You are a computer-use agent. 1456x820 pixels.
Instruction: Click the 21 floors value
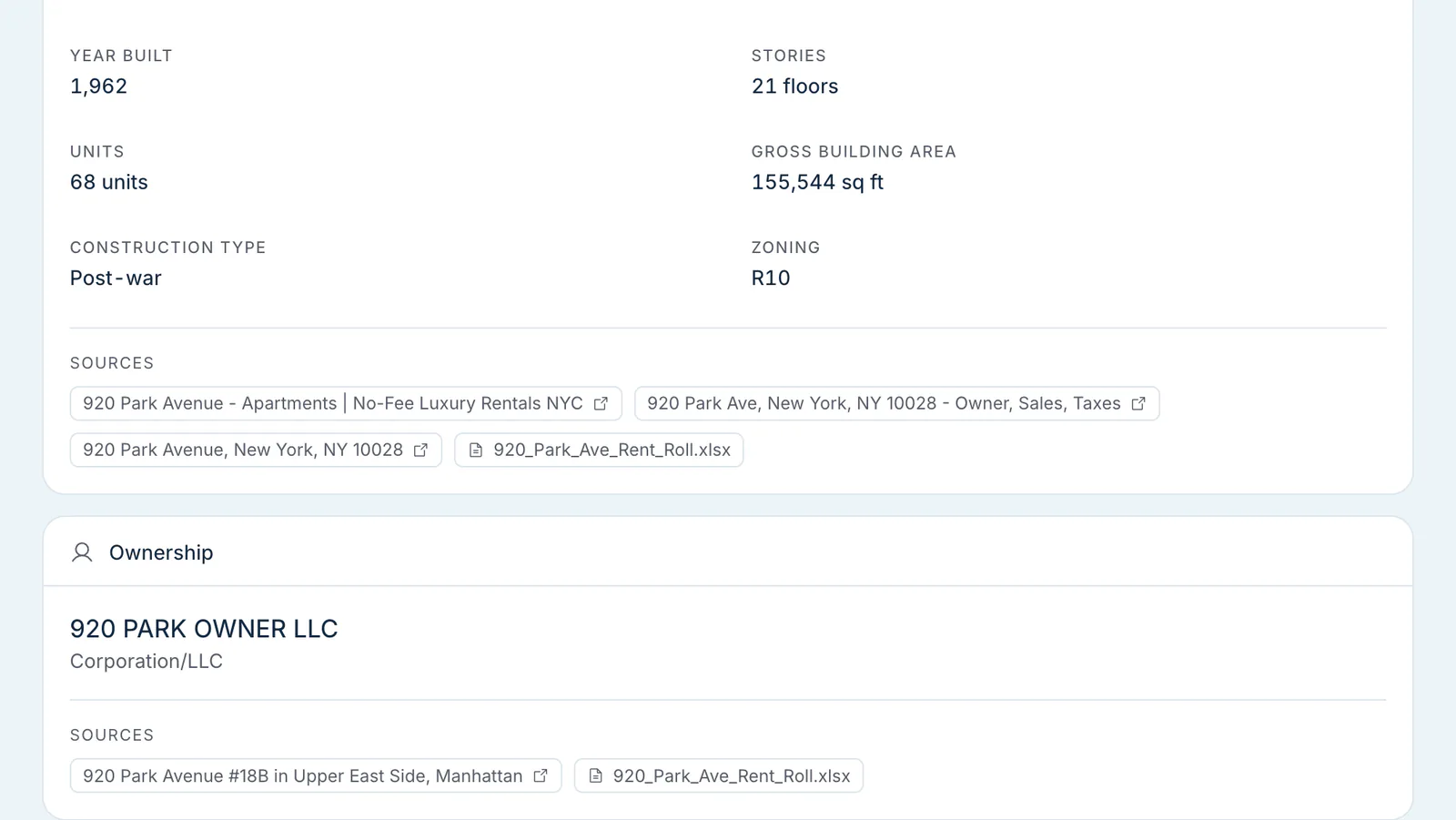(x=794, y=86)
